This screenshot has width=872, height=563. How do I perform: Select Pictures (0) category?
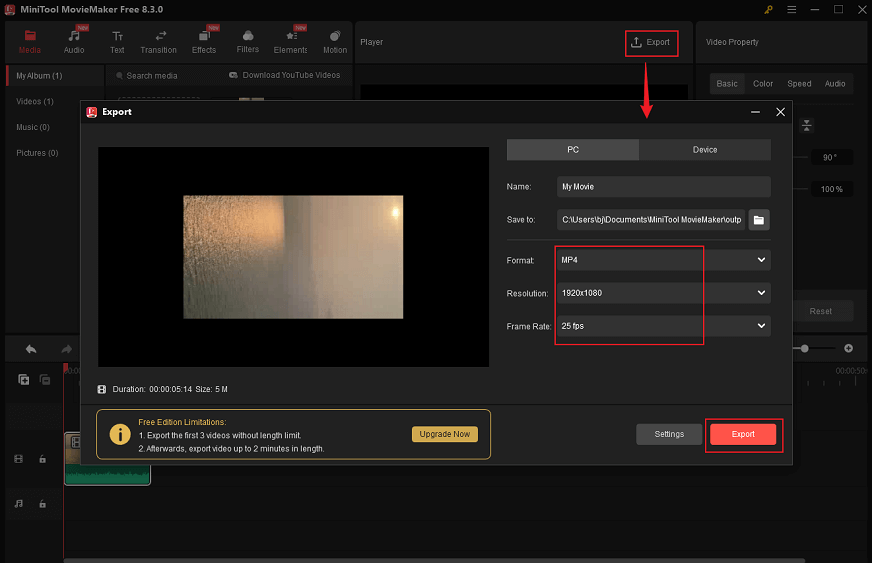point(37,152)
